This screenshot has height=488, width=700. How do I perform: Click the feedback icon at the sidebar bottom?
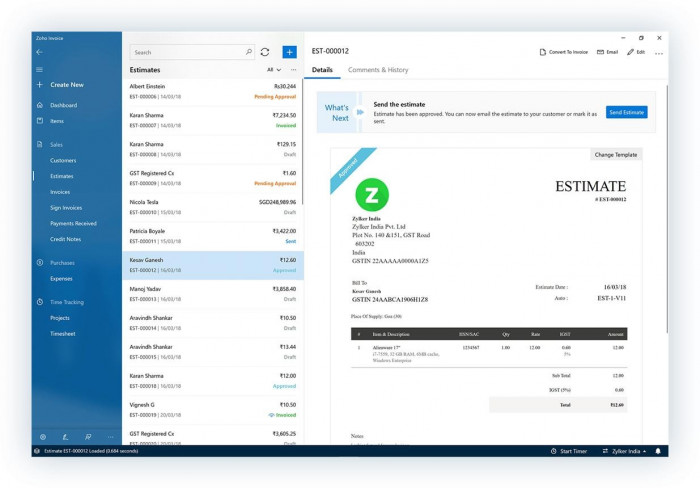pyautogui.click(x=88, y=437)
